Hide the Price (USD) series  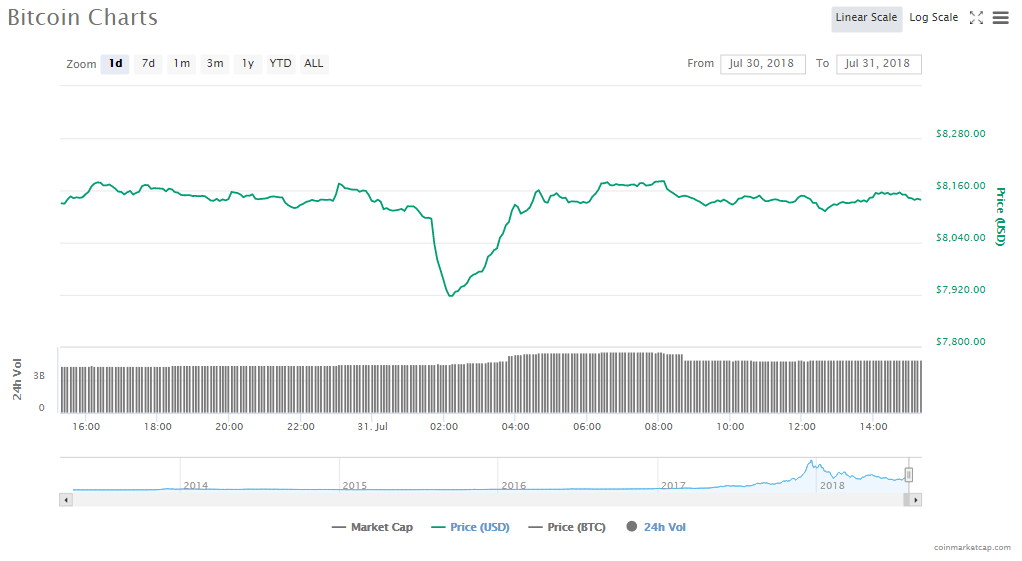click(x=470, y=527)
